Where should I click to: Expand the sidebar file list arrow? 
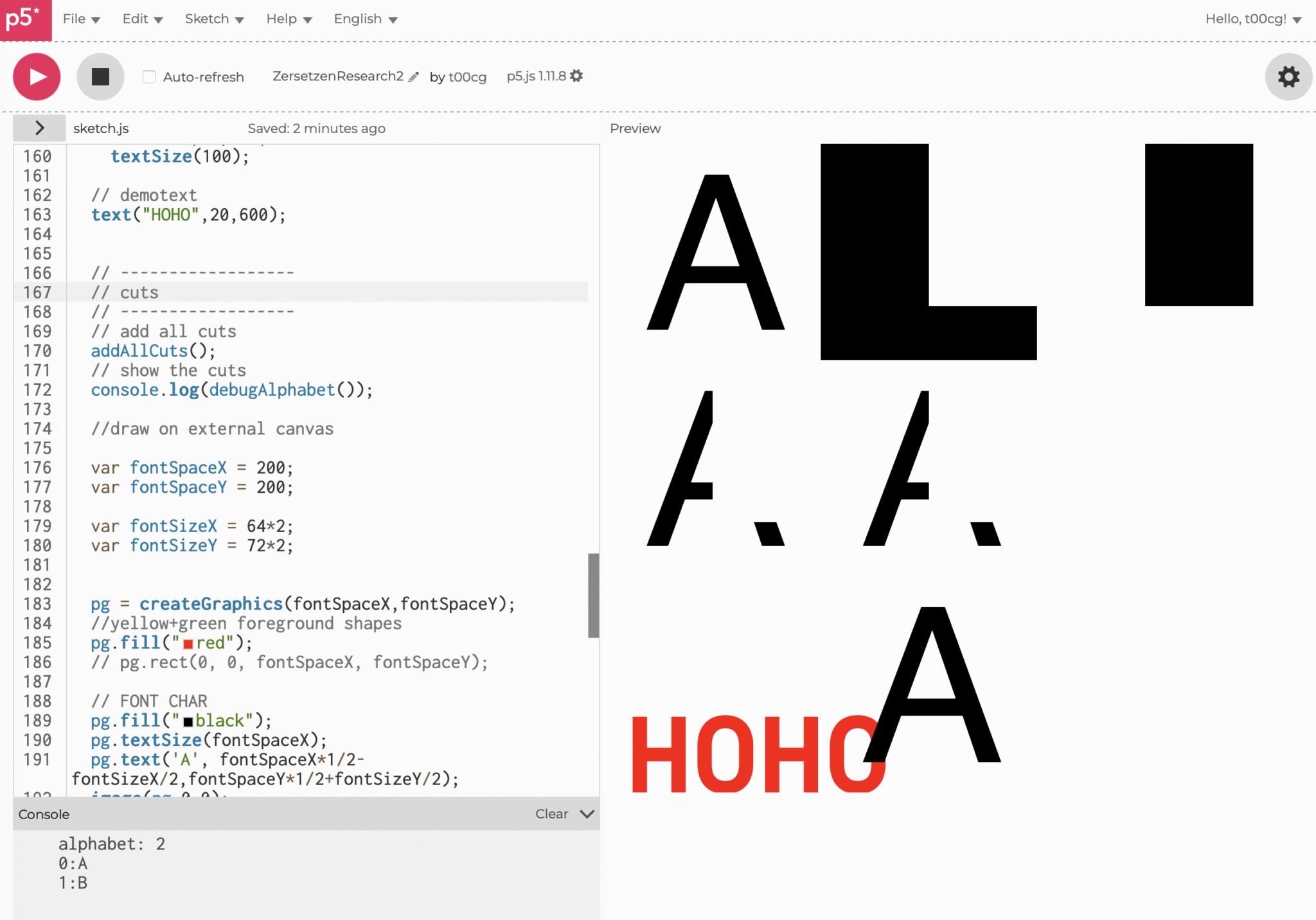39,128
